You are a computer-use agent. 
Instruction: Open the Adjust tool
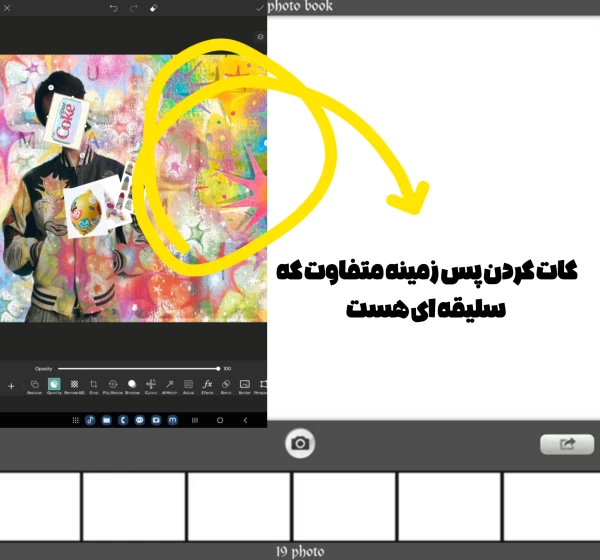coord(188,386)
